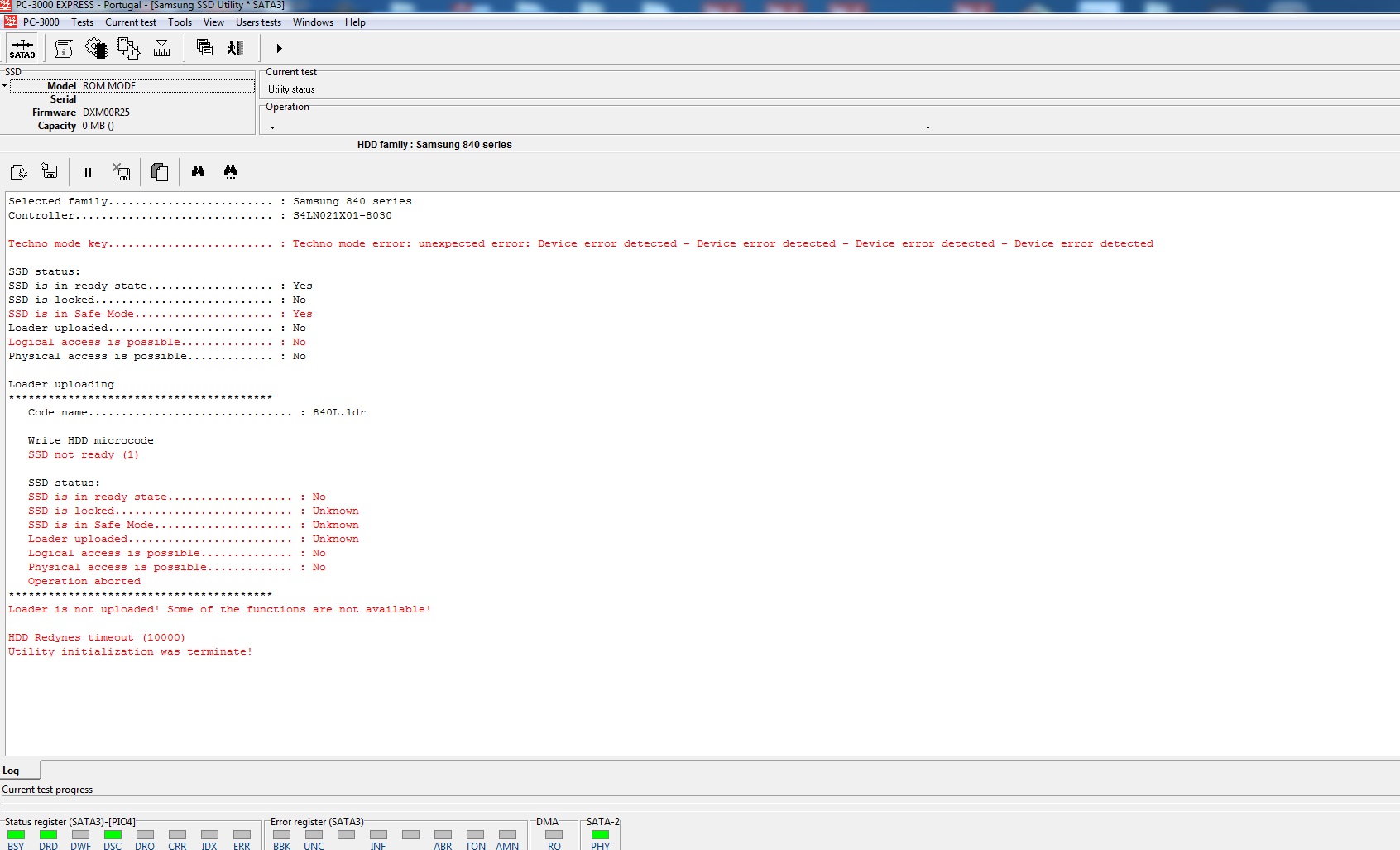Click the "SSD not ready (1)" message
The height and width of the screenshot is (850, 1400).
click(84, 454)
